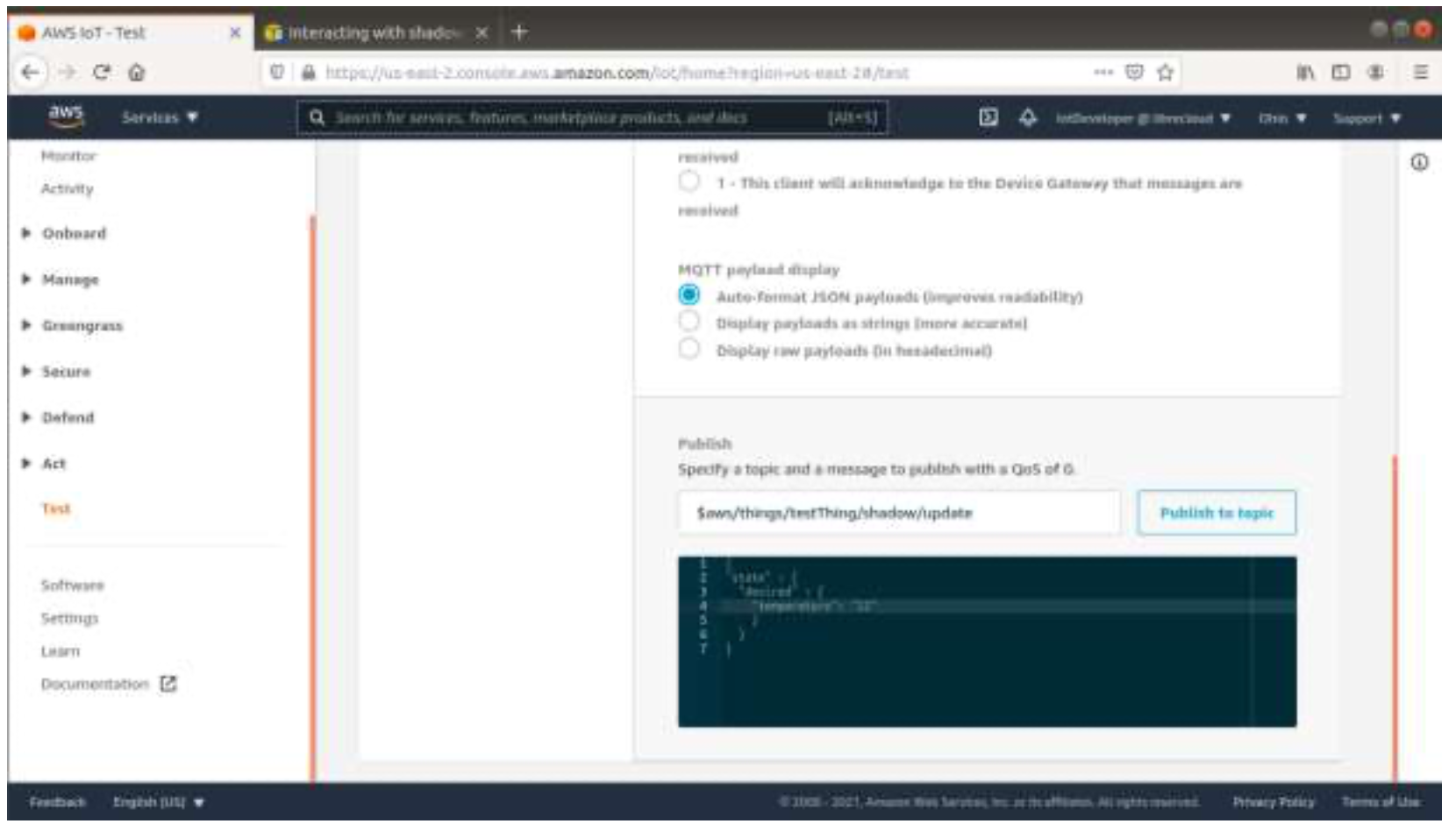1456x831 pixels.
Task: Select Auto-format JSON payloads option
Action: [x=689, y=295]
